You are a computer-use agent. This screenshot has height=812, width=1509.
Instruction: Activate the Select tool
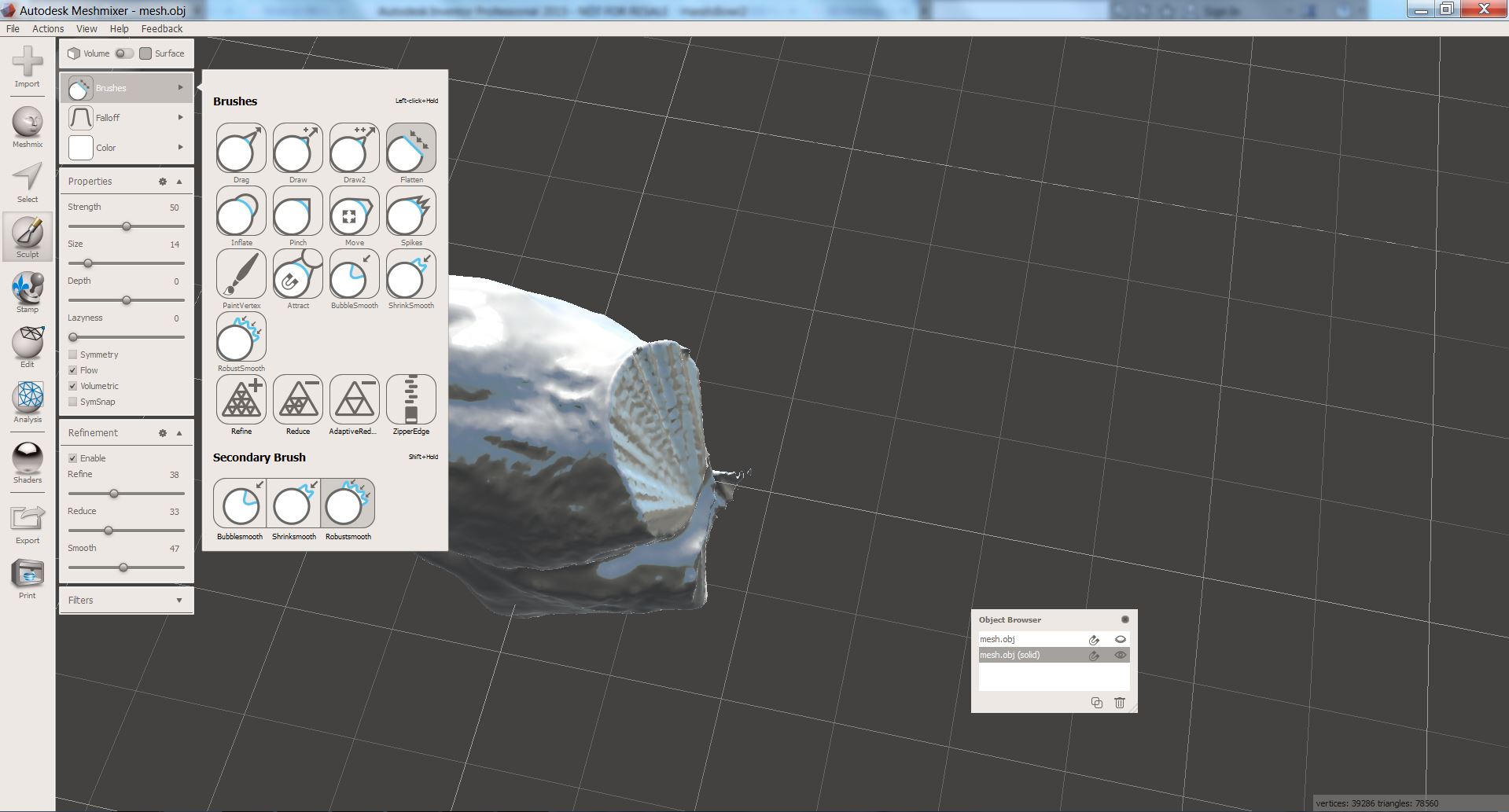(x=28, y=182)
